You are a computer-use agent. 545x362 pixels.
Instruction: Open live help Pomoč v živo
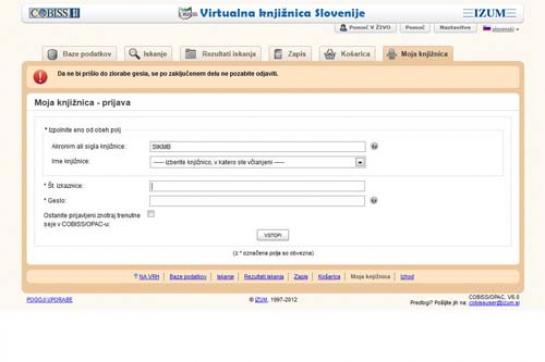(x=365, y=28)
